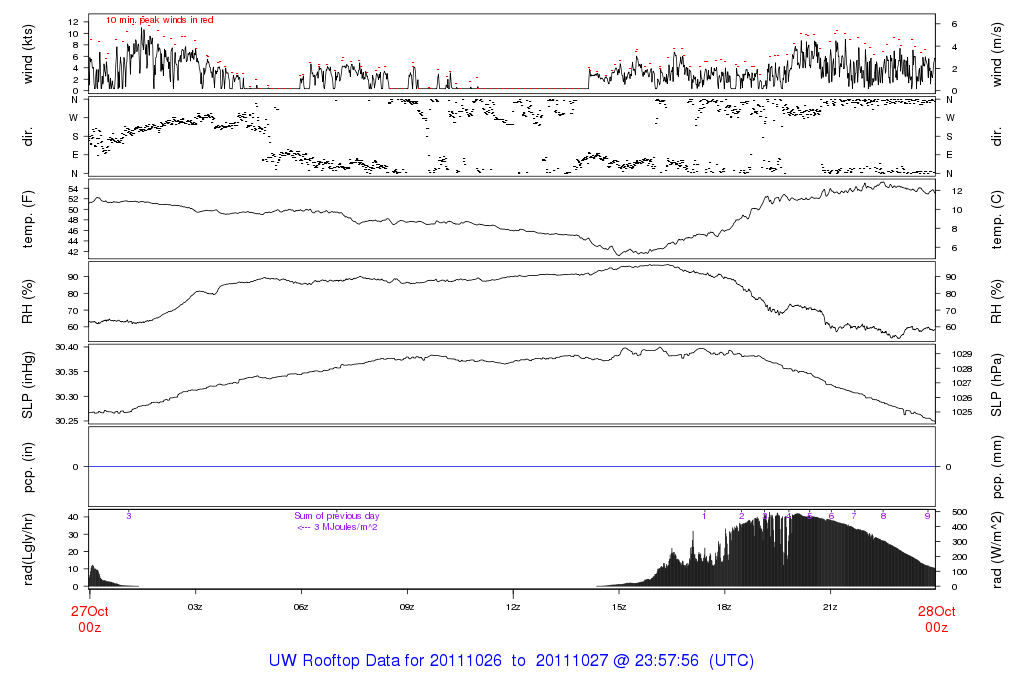Screen dimensions: 1024x700
Task: Click the "wind (m/s)" axis label
Action: (x=997, y=52)
